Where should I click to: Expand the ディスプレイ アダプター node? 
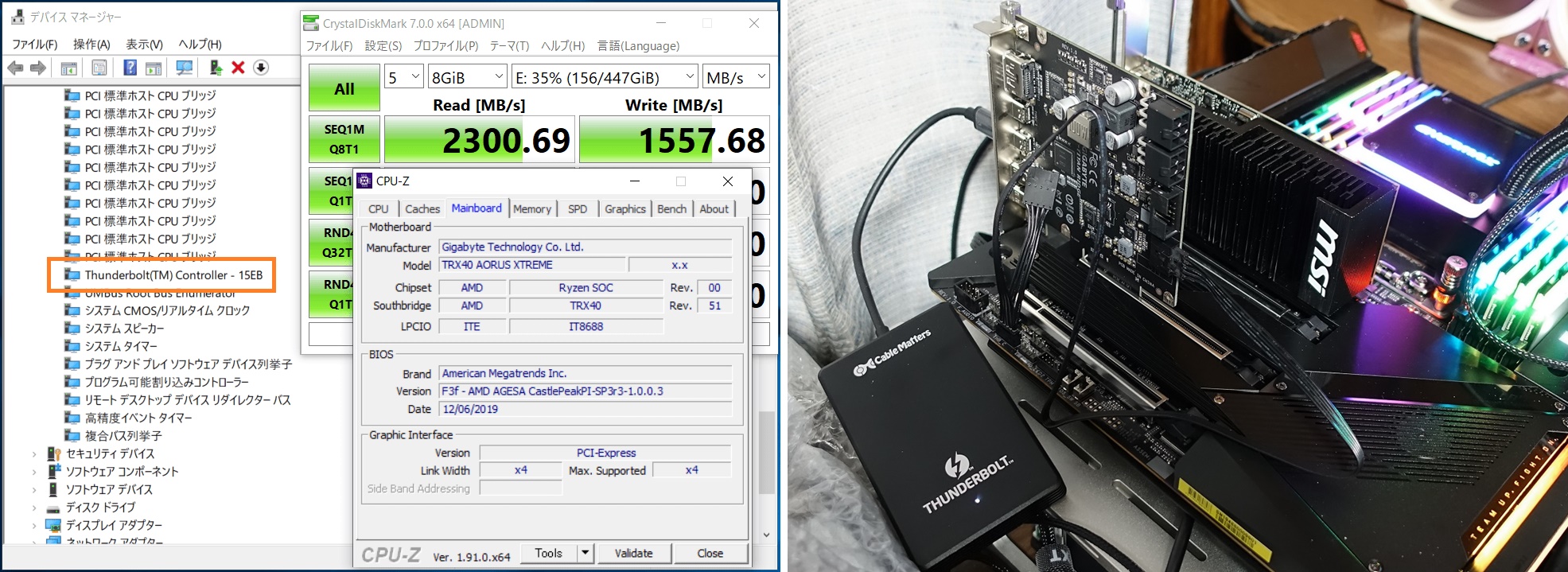[x=34, y=526]
